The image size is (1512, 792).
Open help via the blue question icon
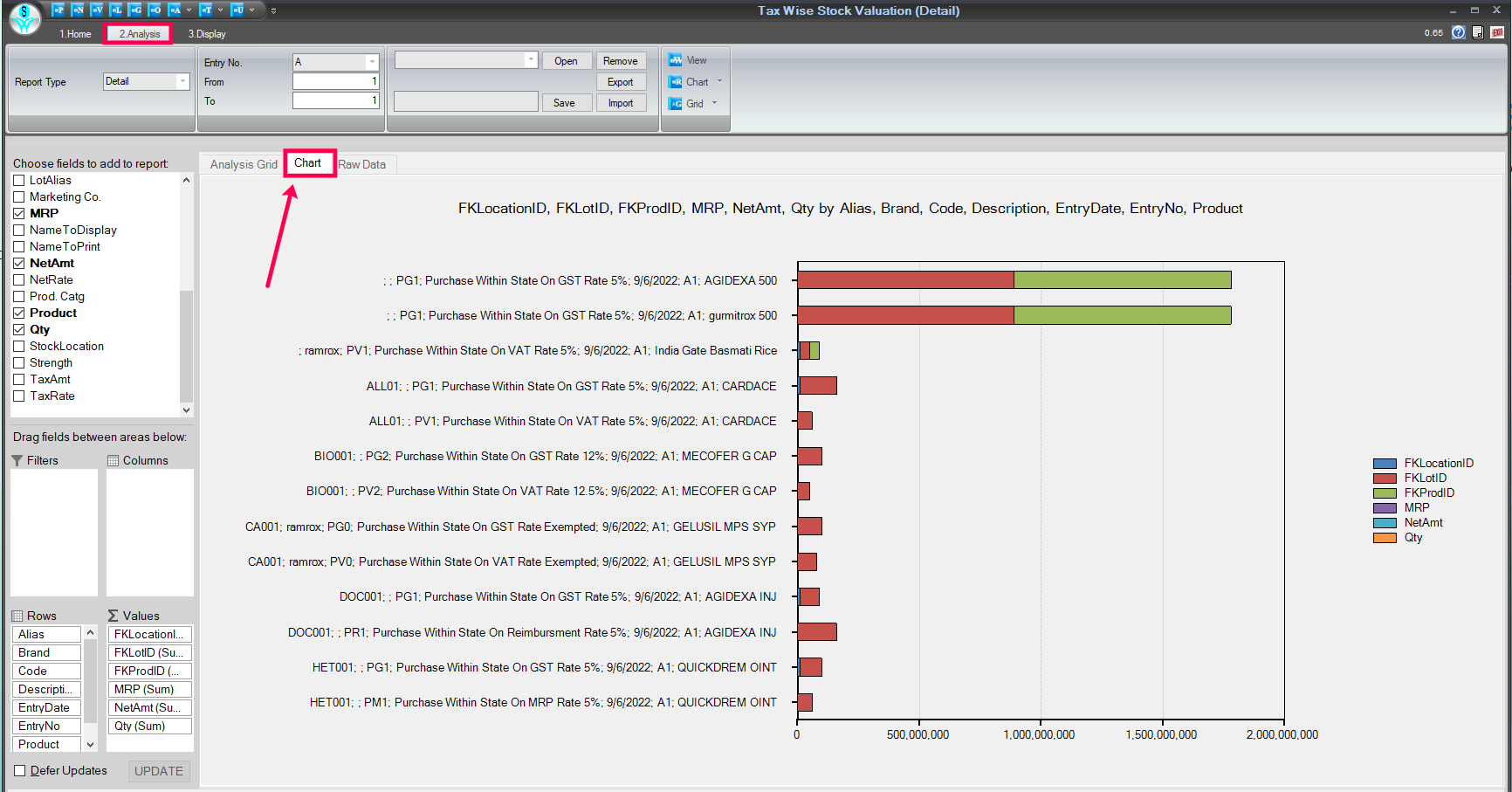point(1459,32)
